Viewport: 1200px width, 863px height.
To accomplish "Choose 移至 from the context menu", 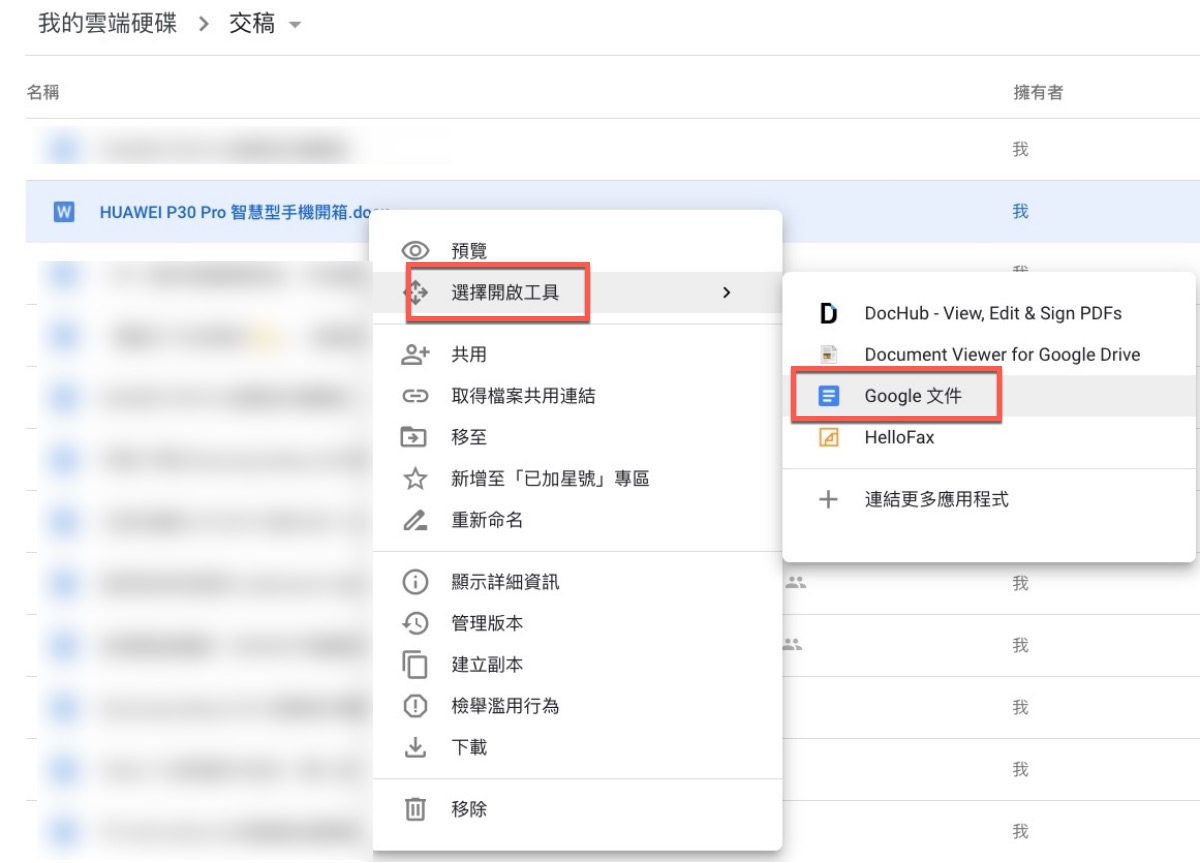I will pos(577,437).
